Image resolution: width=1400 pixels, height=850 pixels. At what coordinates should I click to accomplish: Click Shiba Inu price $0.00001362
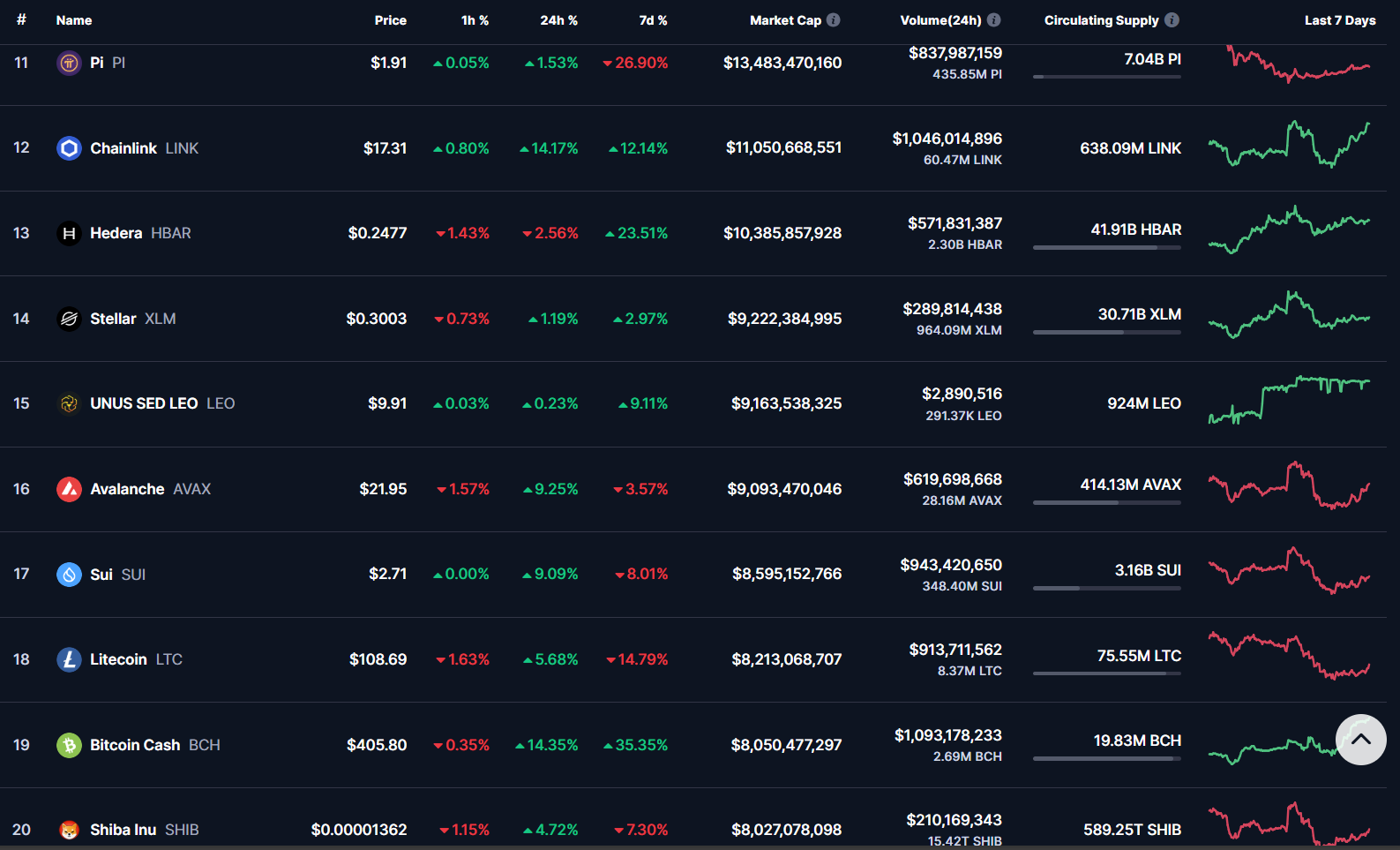pyautogui.click(x=359, y=830)
